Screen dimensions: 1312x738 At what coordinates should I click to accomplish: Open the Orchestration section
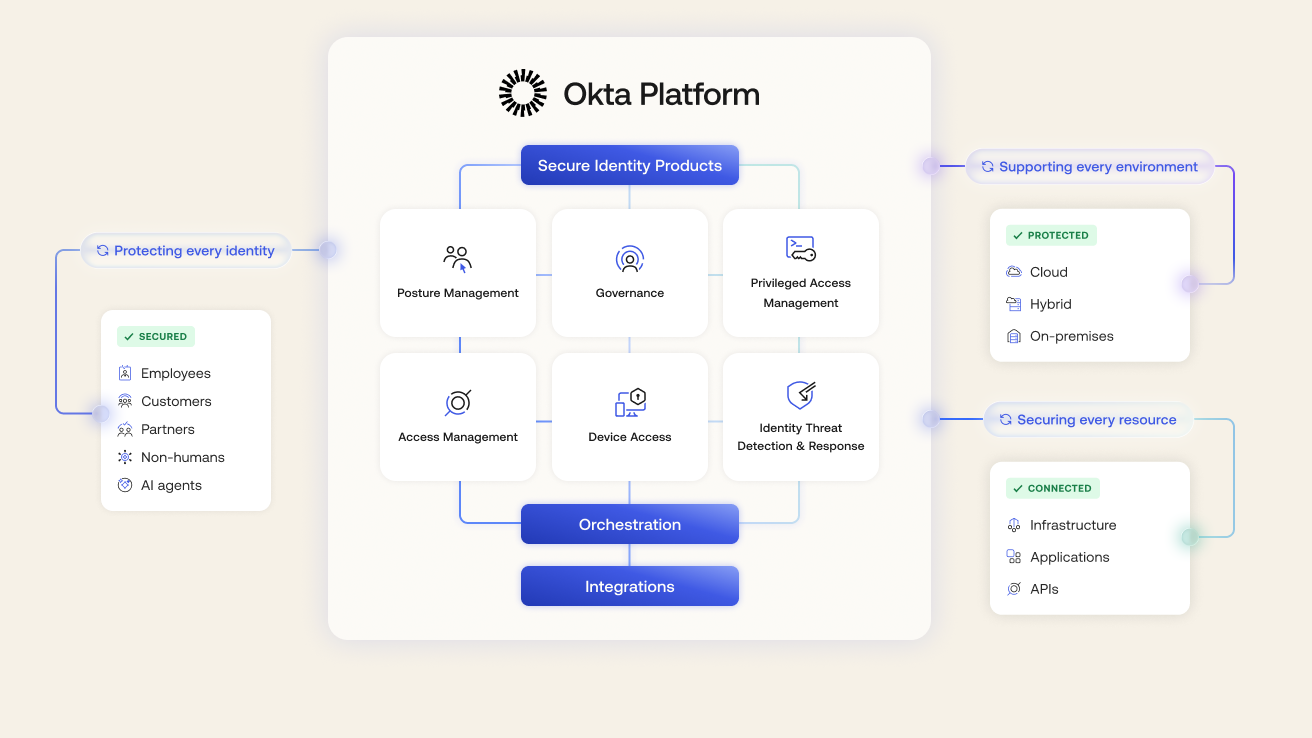click(x=629, y=523)
